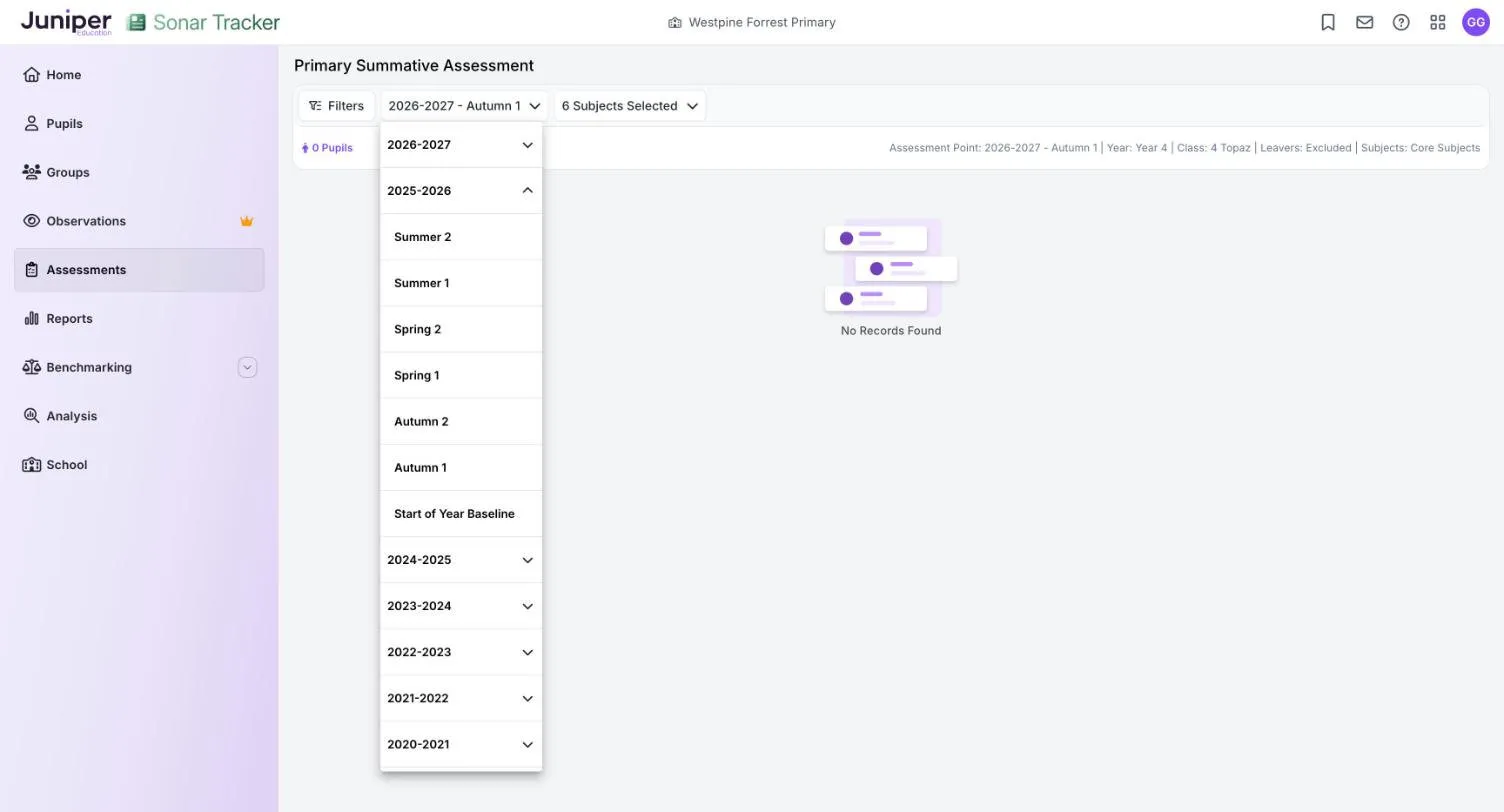The width and height of the screenshot is (1504, 812).
Task: Expand the Benchmarking submenu chevron
Action: coord(247,367)
